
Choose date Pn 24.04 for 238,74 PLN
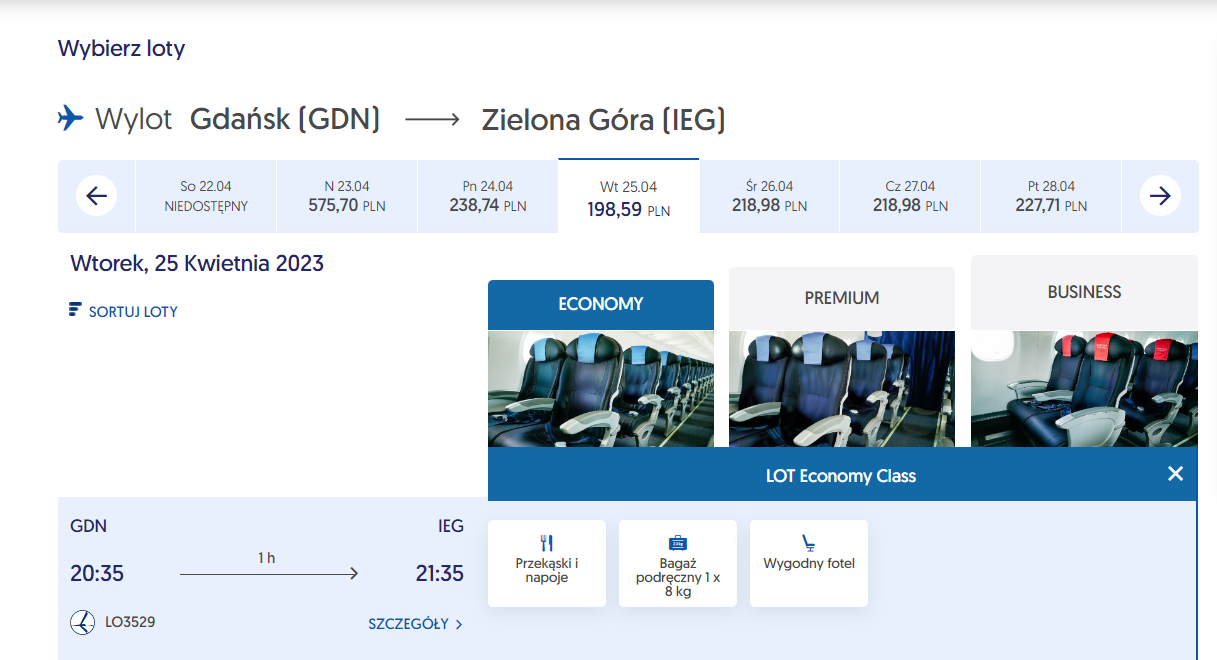(488, 196)
